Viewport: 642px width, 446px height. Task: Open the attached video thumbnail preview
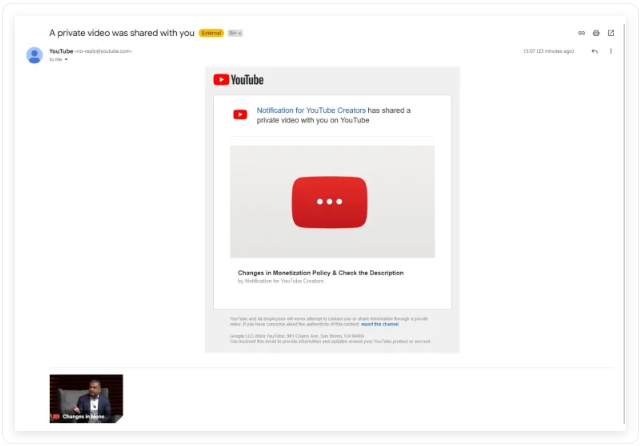(86, 399)
